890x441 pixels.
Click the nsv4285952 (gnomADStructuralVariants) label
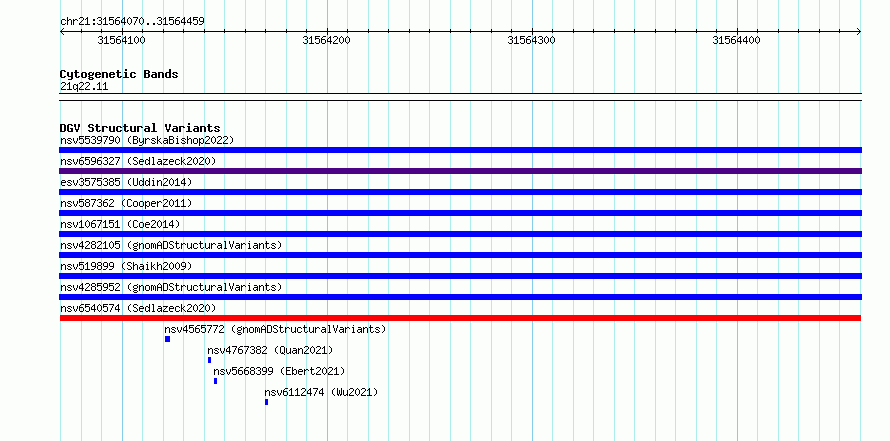pyautogui.click(x=171, y=287)
